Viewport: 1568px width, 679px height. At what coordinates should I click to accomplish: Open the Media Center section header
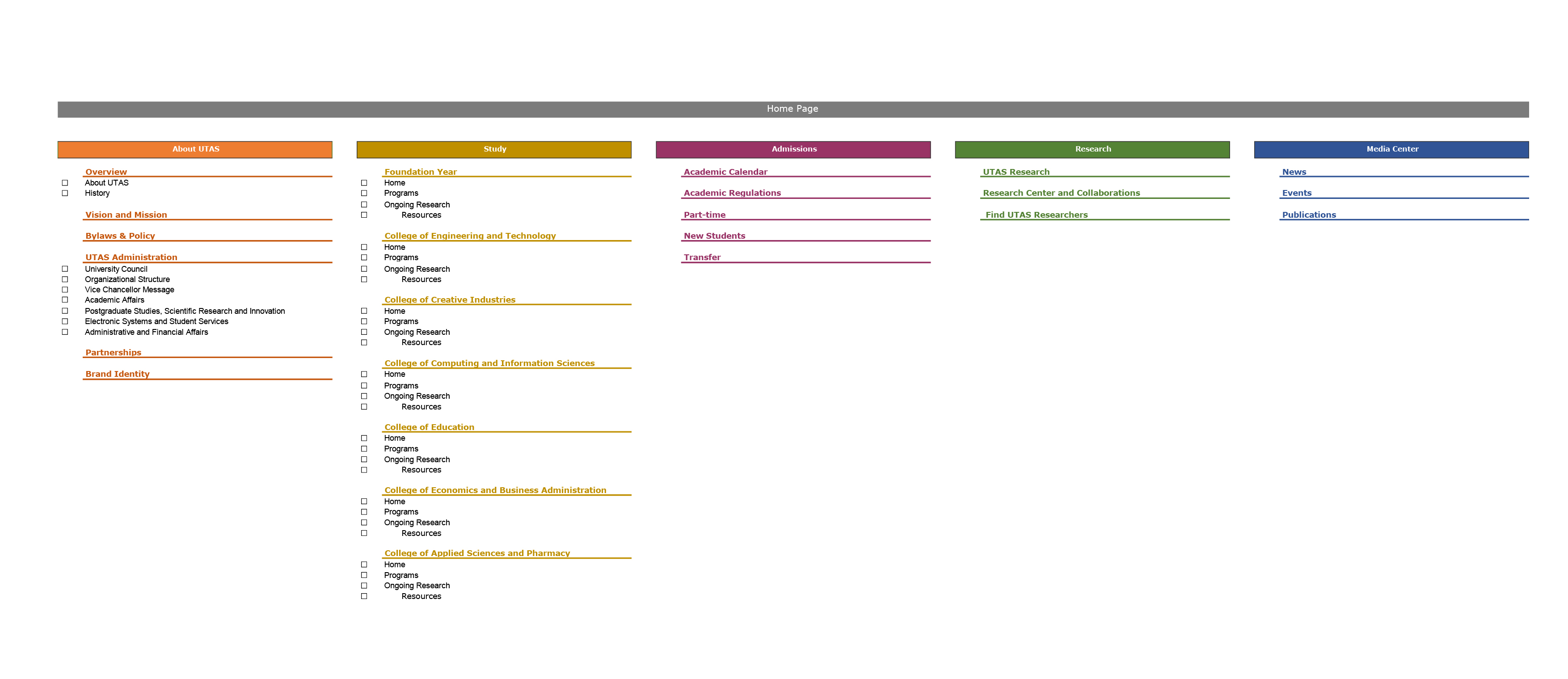click(x=1391, y=149)
